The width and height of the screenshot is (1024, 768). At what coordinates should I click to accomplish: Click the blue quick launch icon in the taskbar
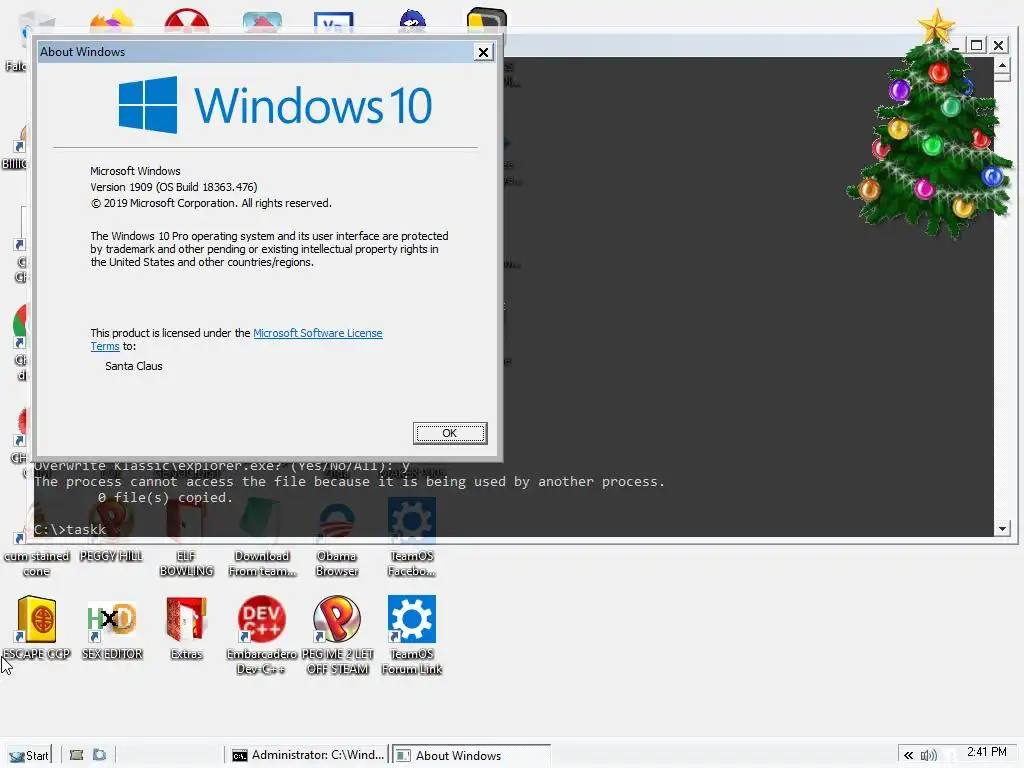click(99, 755)
